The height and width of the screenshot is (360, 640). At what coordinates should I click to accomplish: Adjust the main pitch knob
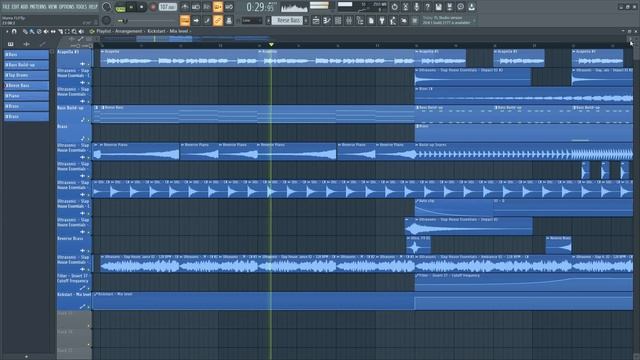pyautogui.click(x=107, y=20)
